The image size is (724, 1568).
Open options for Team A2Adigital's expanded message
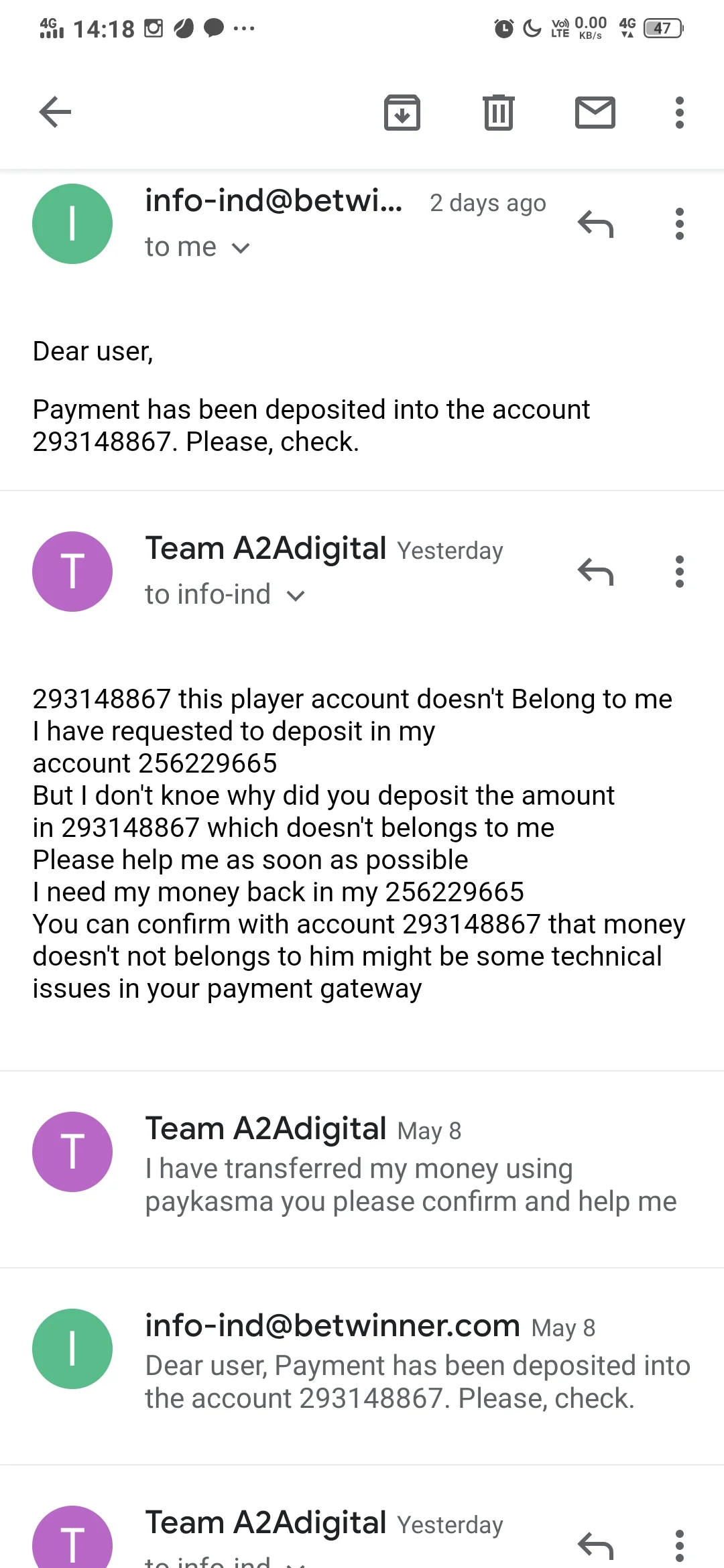679,572
